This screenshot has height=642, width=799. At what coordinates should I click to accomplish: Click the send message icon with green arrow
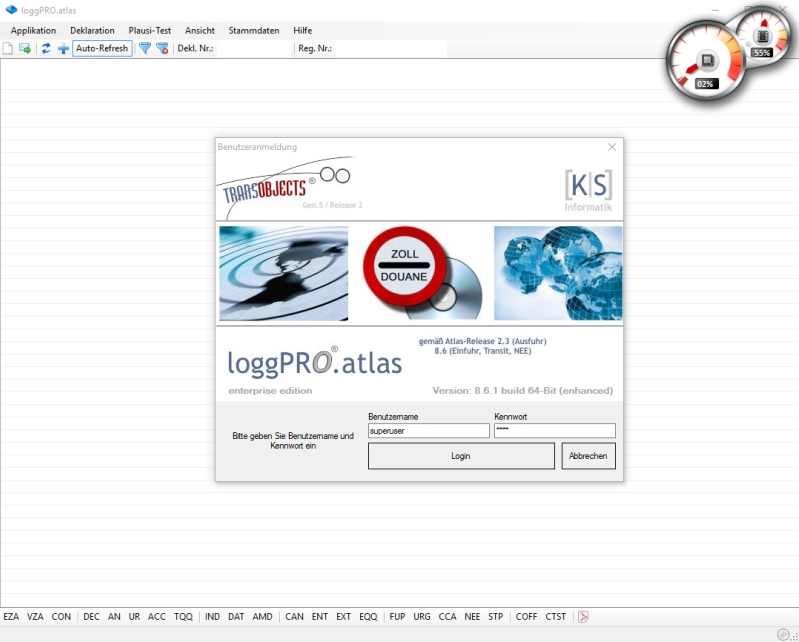click(x=24, y=48)
